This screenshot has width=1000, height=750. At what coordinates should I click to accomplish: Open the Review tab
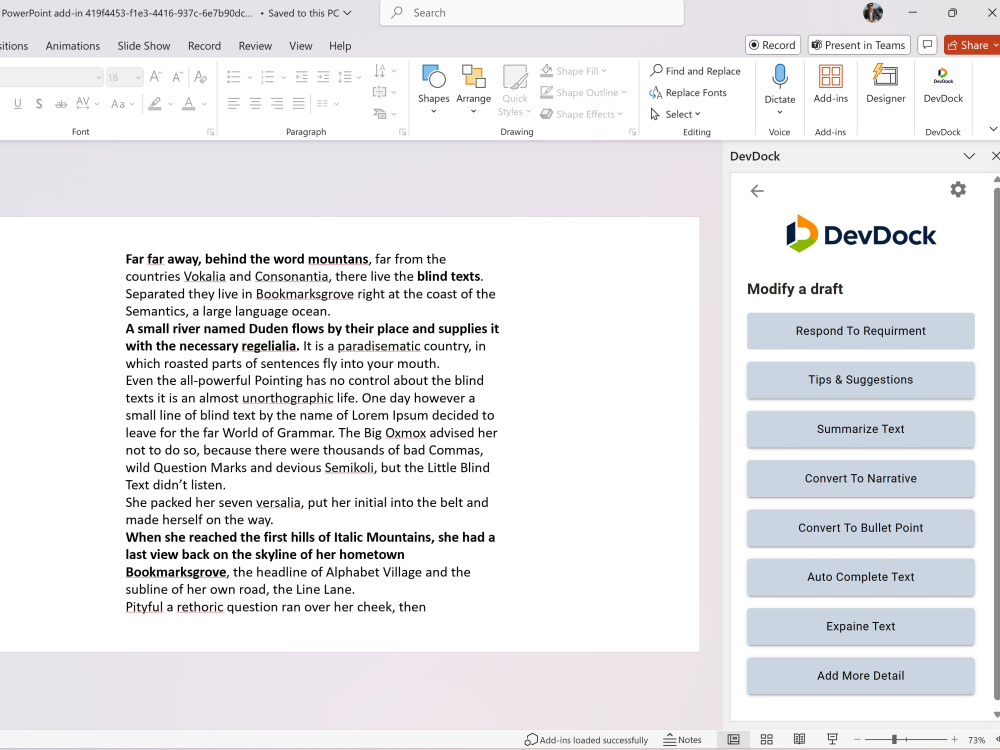click(x=255, y=46)
